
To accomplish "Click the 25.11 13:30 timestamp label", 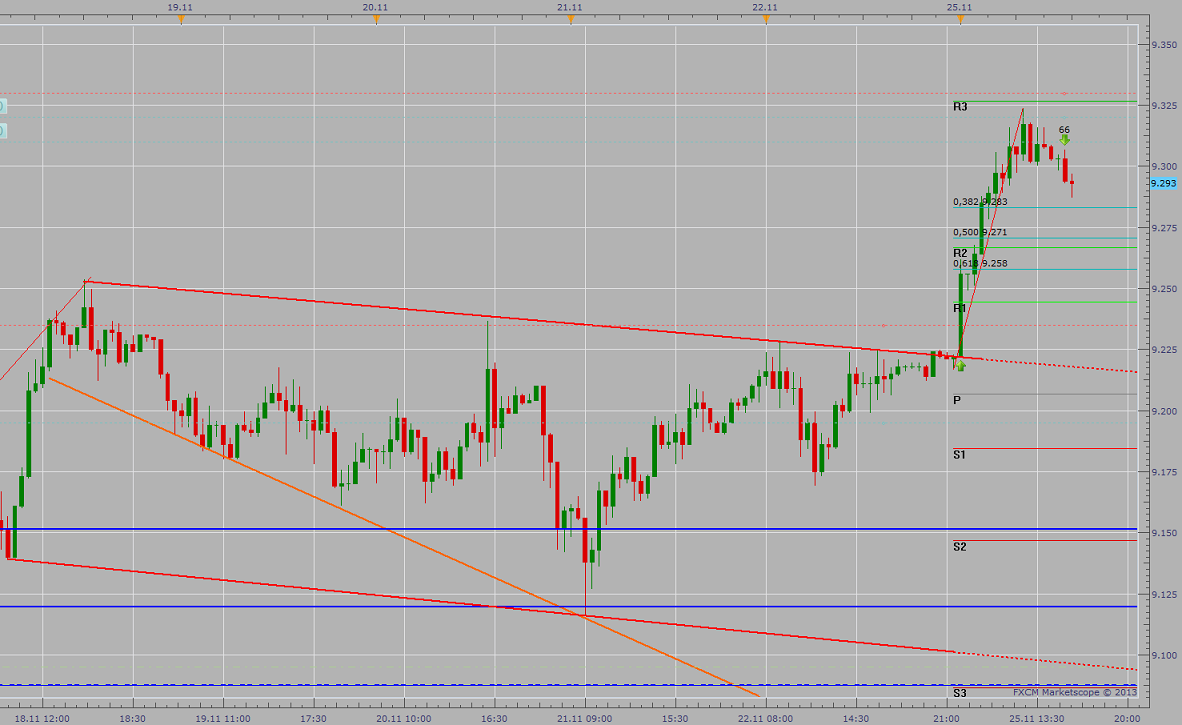I will [x=1038, y=716].
